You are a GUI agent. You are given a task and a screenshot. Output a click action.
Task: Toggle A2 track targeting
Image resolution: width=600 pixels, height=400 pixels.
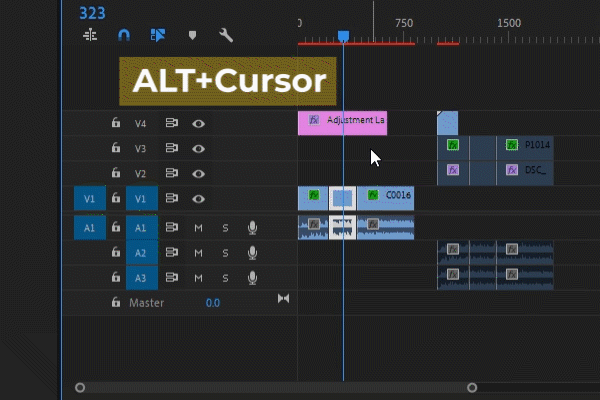point(142,253)
